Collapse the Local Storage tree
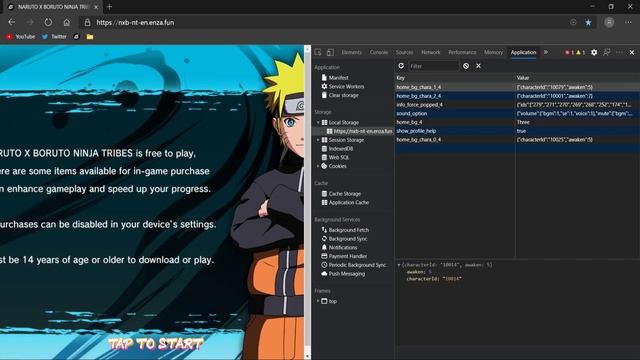Viewport: 640px width, 360px height. coord(318,122)
